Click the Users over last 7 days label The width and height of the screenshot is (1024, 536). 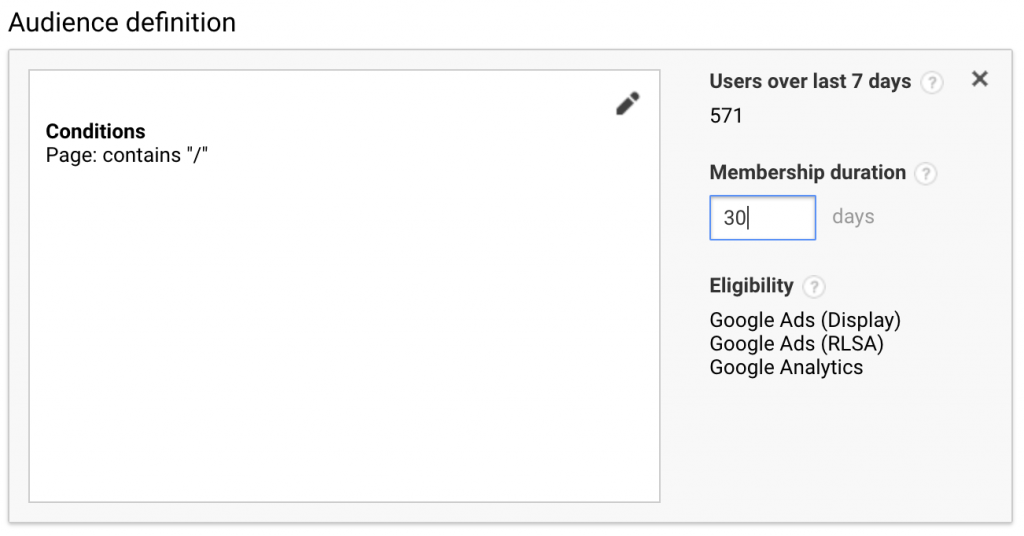click(x=810, y=82)
